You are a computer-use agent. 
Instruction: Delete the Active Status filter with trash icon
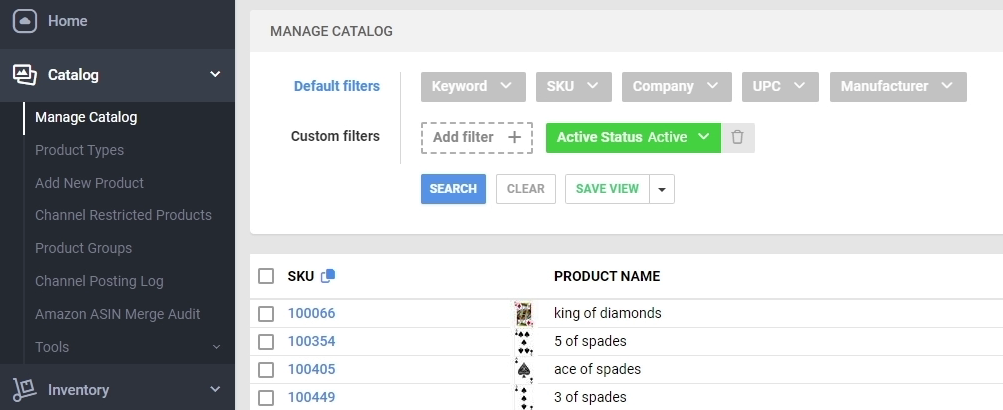click(738, 137)
